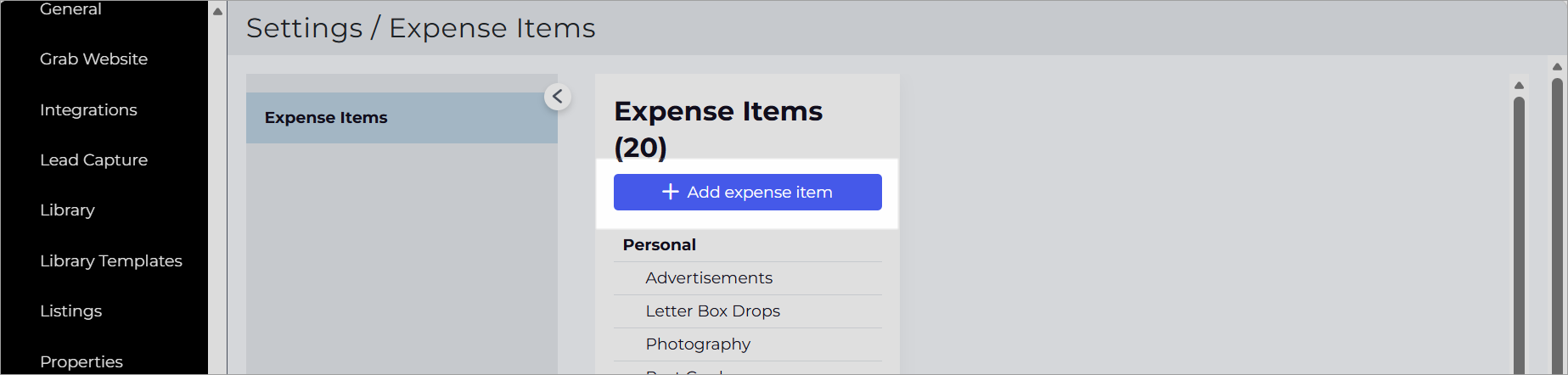Open Grab Website settings
The image size is (1568, 375).
coord(93,59)
